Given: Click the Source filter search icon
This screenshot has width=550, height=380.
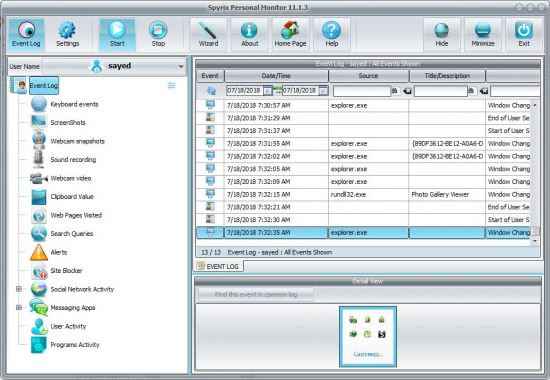Looking at the screenshot, I should 395,91.
